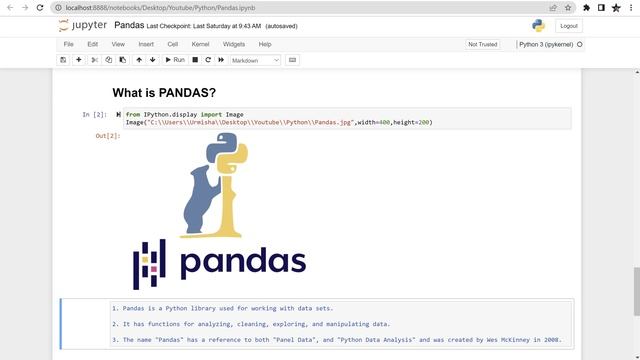Open the View menu
This screenshot has width=640, height=360.
pos(118,44)
